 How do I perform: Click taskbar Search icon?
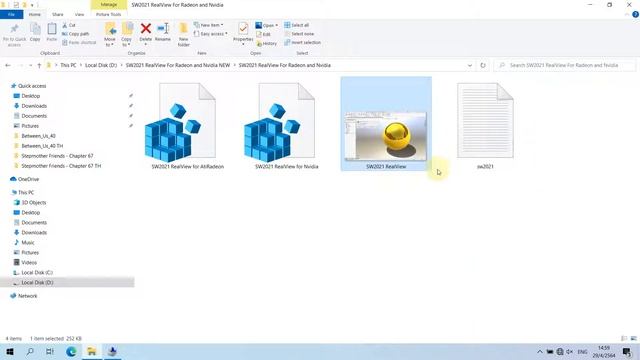[x=30, y=351]
